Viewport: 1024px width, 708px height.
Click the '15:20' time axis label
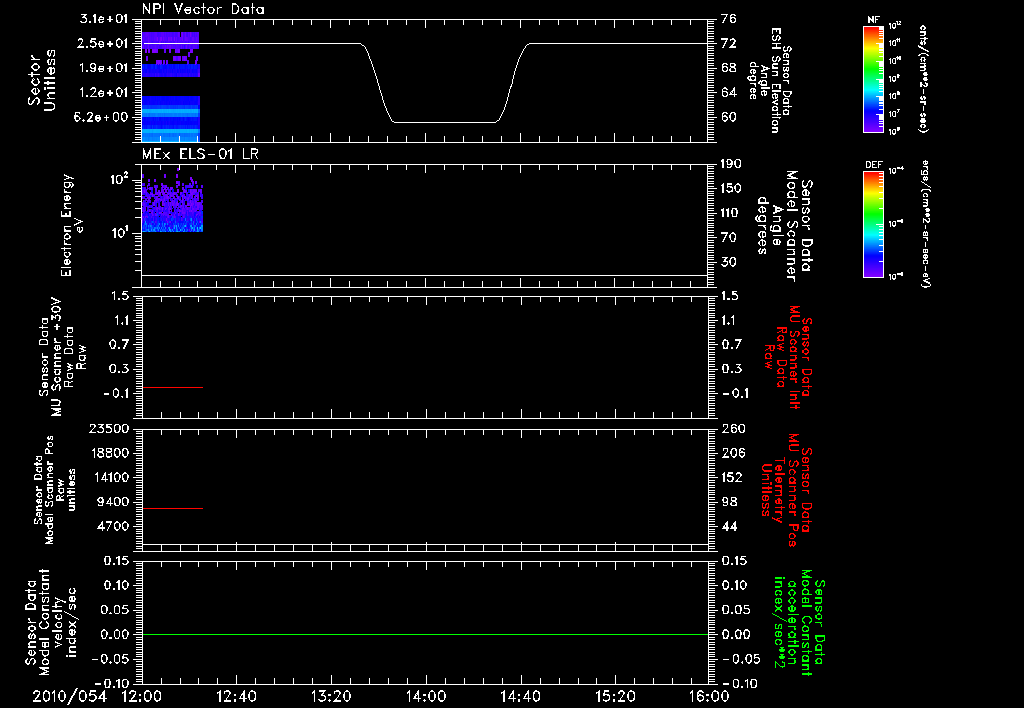pos(615,696)
